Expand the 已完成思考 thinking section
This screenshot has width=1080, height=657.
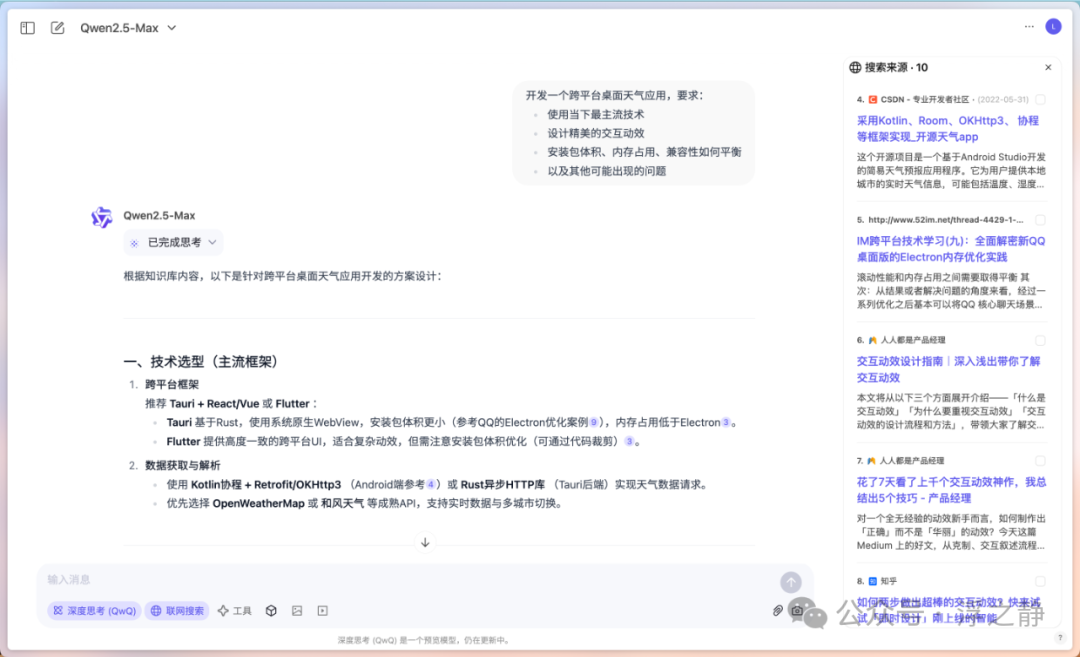(x=174, y=242)
